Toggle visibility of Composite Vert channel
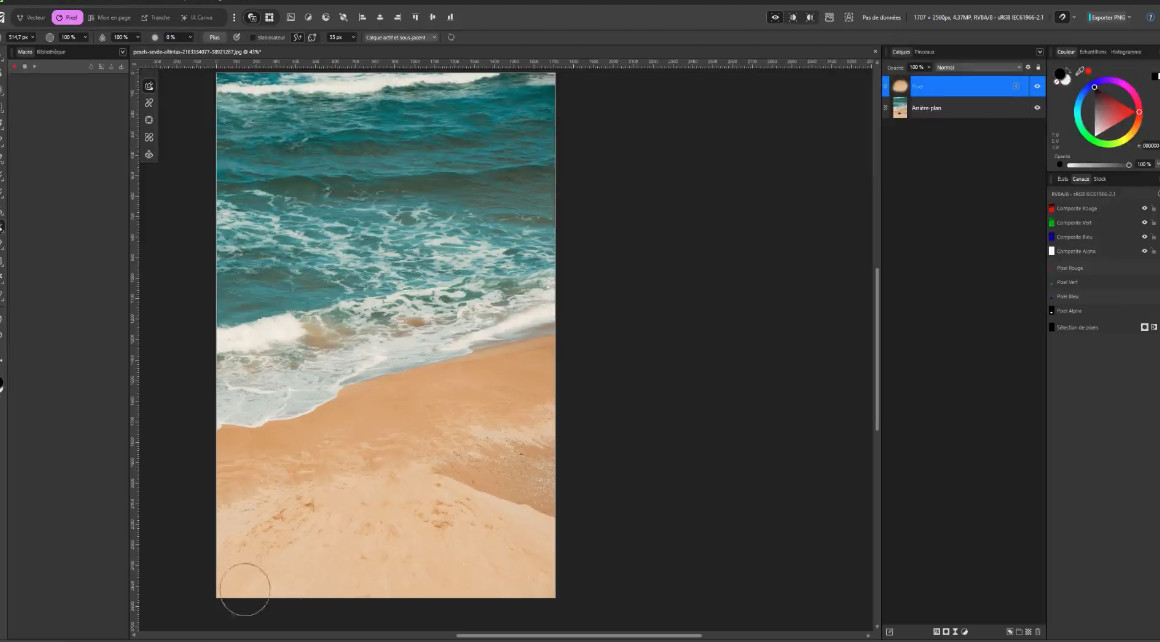Image resolution: width=1160 pixels, height=642 pixels. pos(1144,223)
